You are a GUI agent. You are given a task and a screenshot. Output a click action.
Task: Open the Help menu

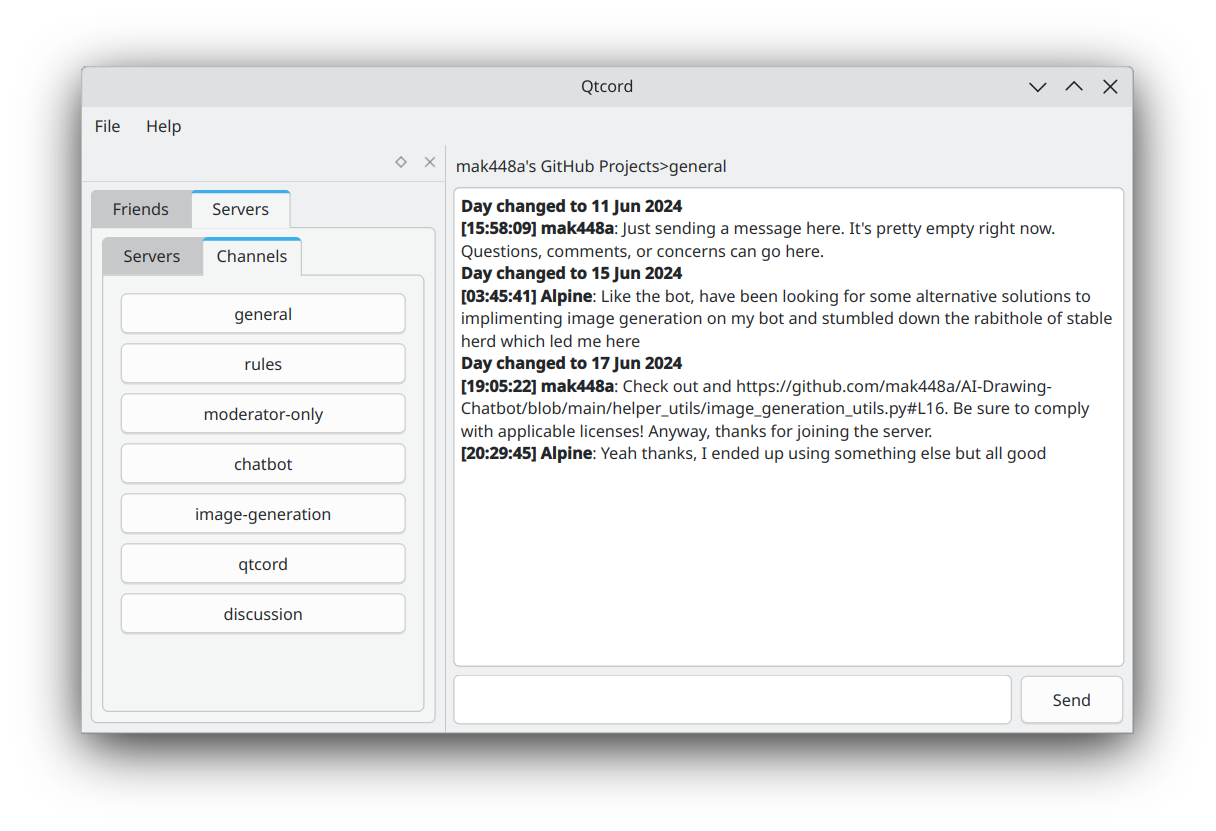(x=164, y=126)
